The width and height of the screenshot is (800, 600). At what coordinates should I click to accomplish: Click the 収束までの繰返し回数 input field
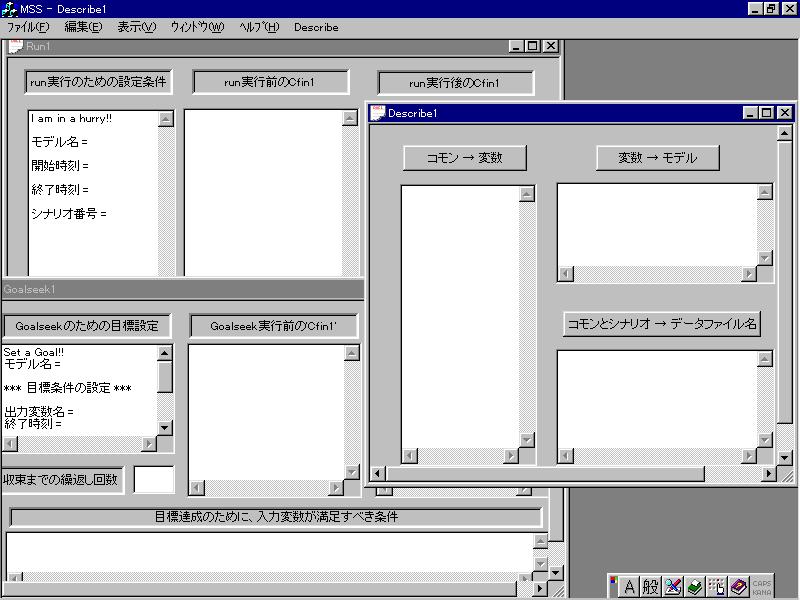[154, 480]
